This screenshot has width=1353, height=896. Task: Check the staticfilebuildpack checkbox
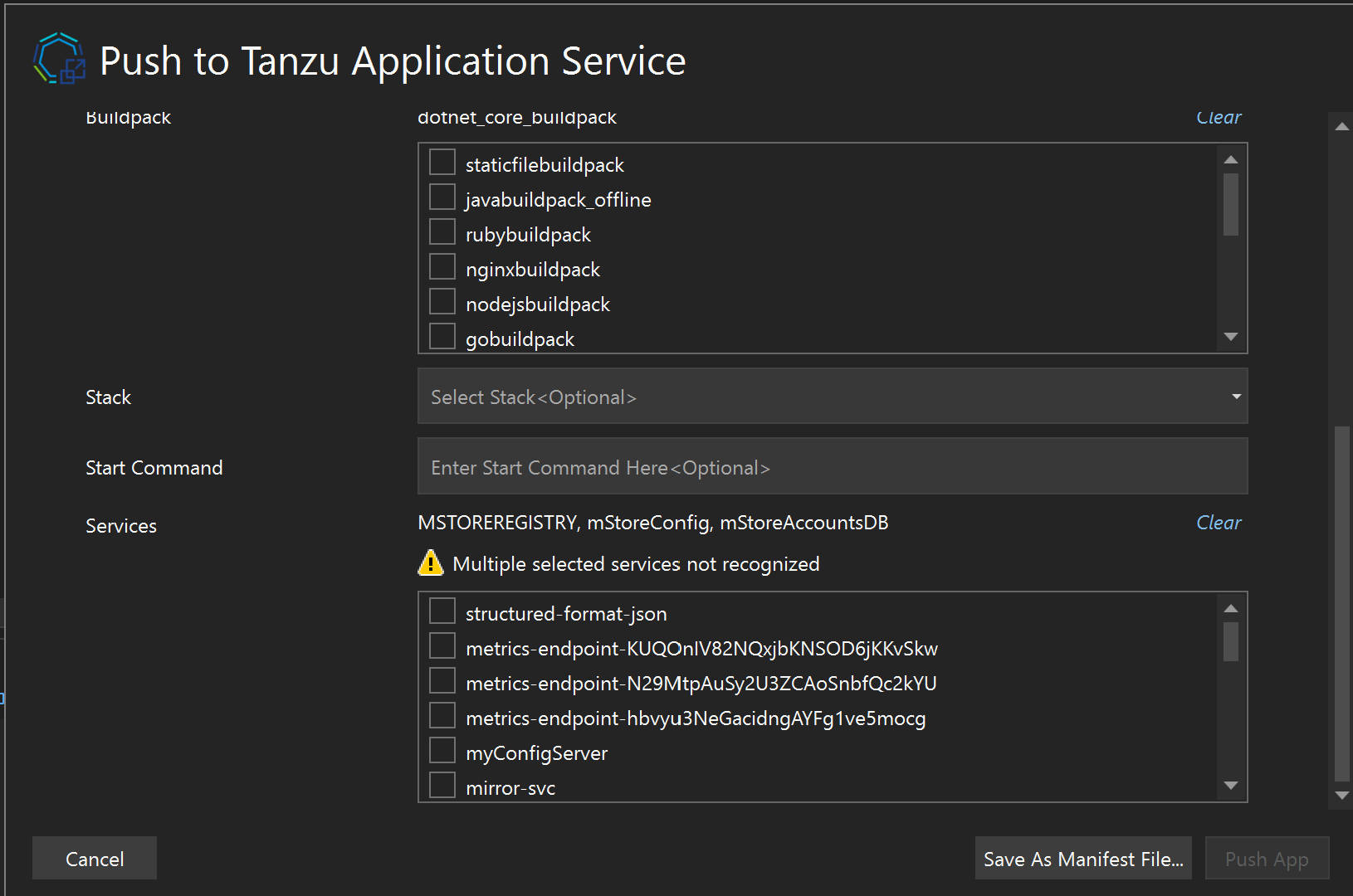pyautogui.click(x=442, y=163)
